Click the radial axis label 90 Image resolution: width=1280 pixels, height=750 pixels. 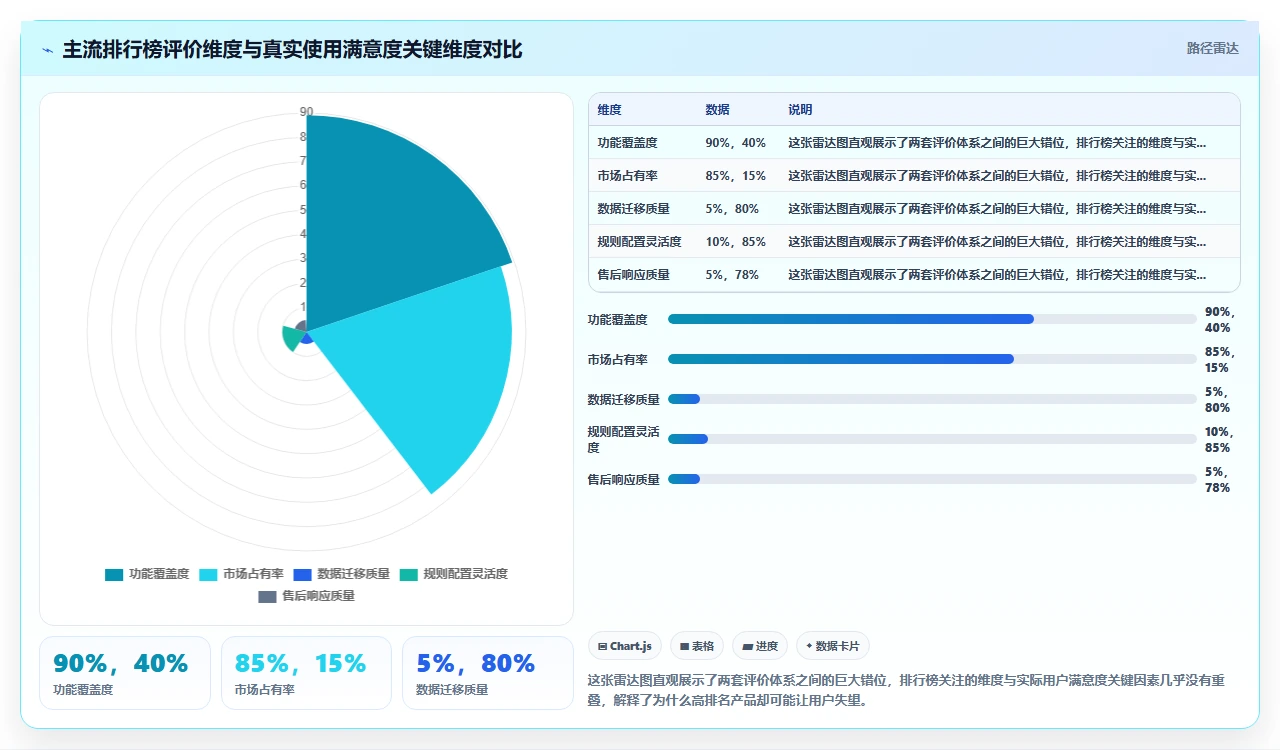click(306, 111)
